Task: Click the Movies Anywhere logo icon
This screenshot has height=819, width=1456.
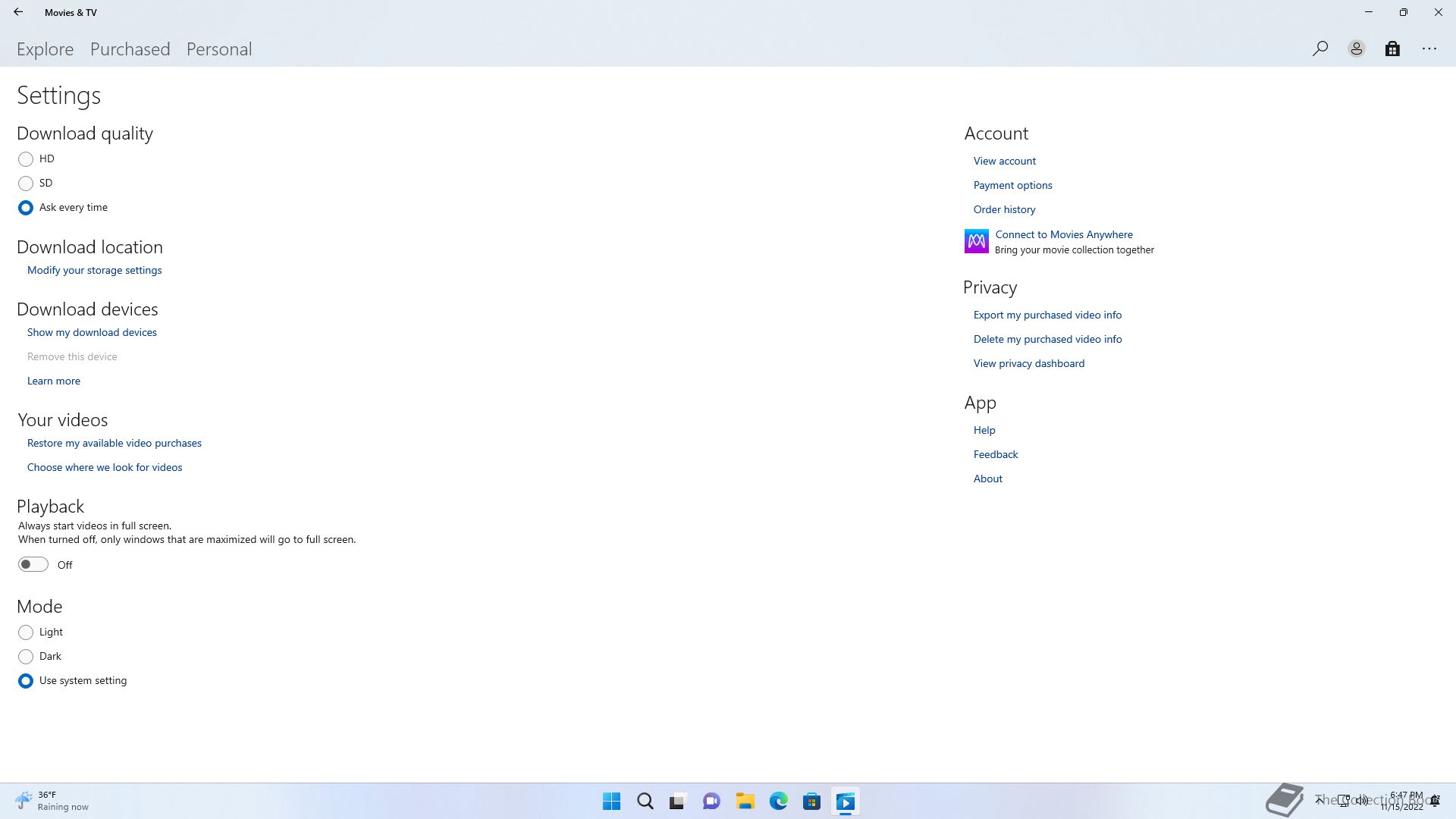Action: pos(976,241)
